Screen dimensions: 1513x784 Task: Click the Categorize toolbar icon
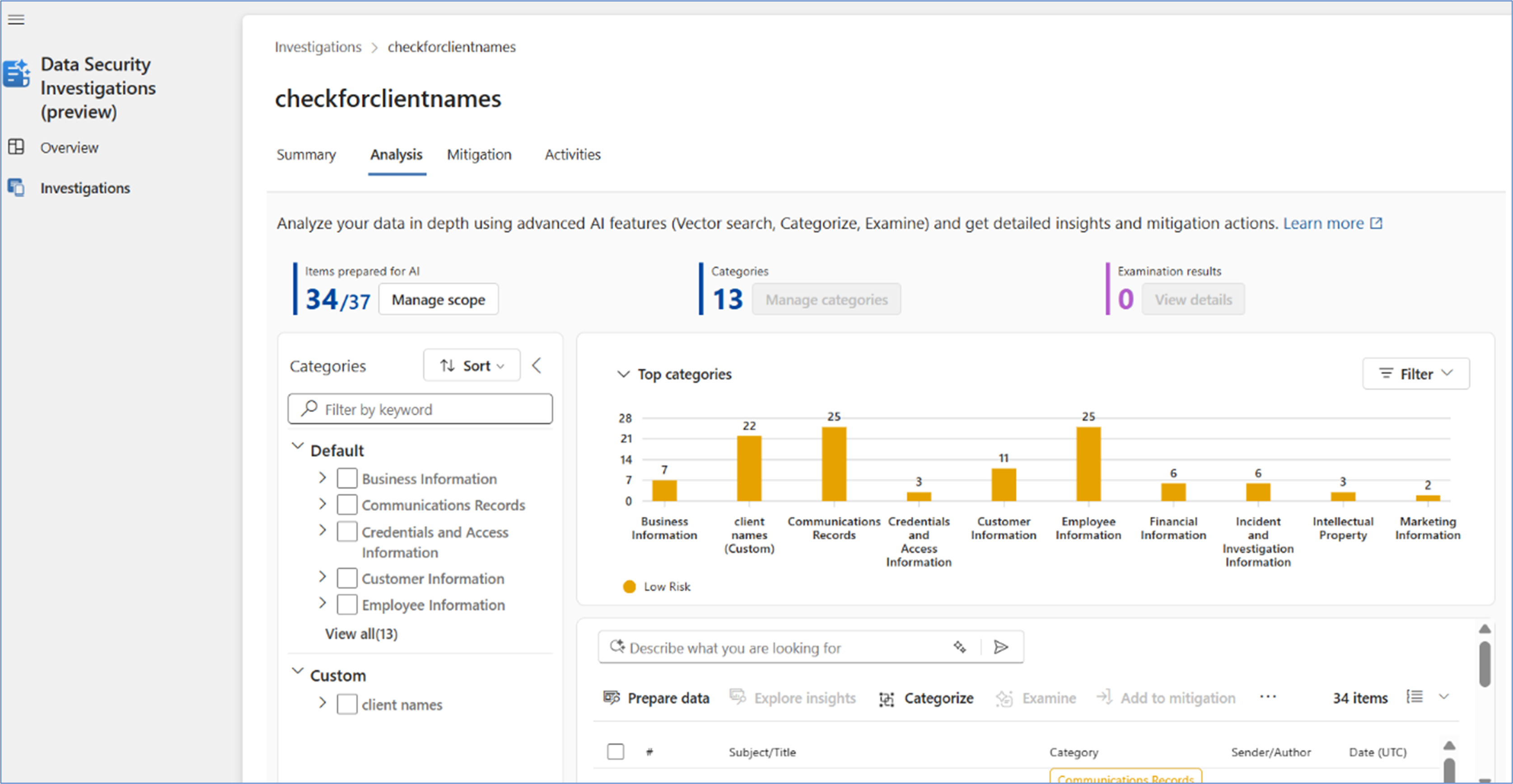tap(886, 698)
